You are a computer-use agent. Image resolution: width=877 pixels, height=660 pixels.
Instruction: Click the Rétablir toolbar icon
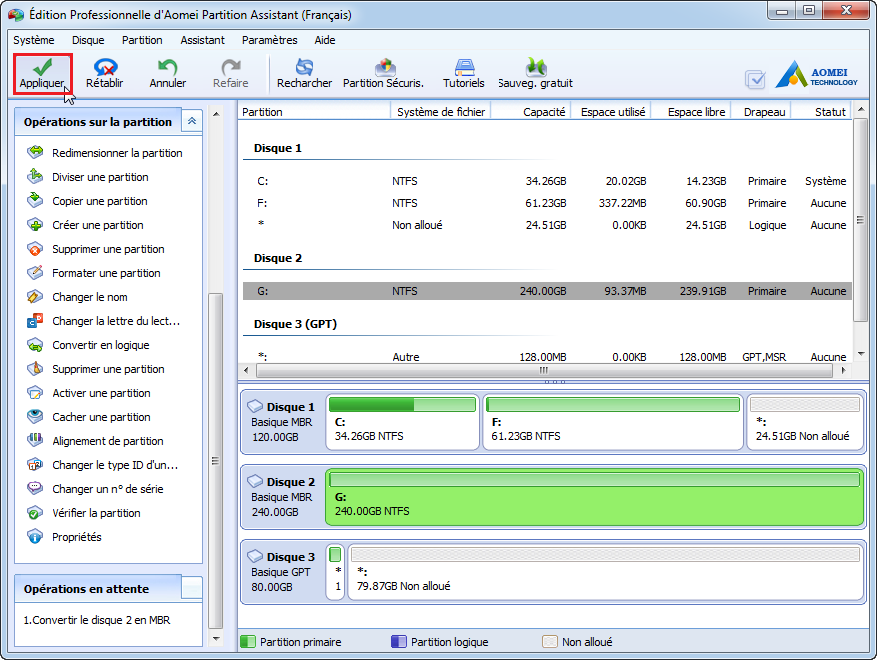(104, 73)
